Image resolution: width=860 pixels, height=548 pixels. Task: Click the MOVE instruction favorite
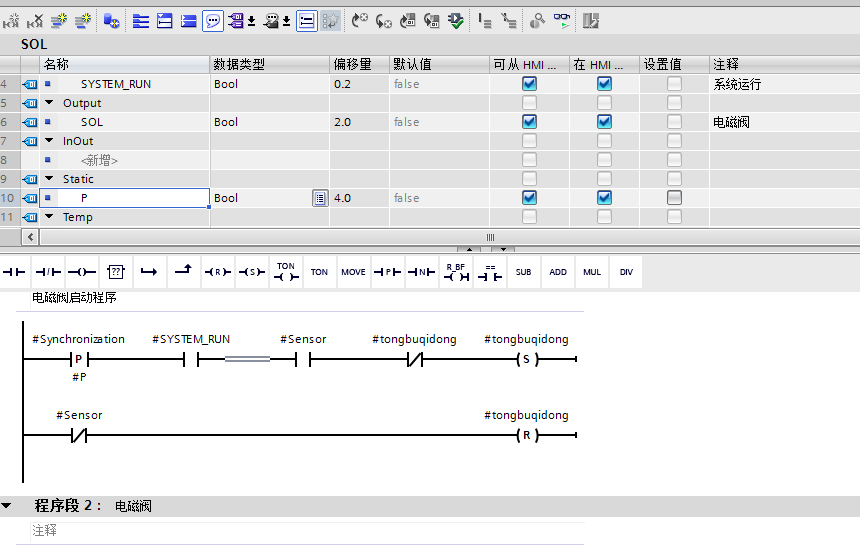(353, 272)
